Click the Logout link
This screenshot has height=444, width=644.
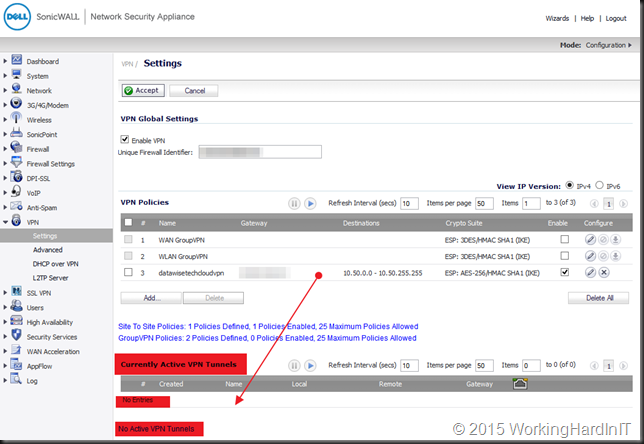[616, 18]
